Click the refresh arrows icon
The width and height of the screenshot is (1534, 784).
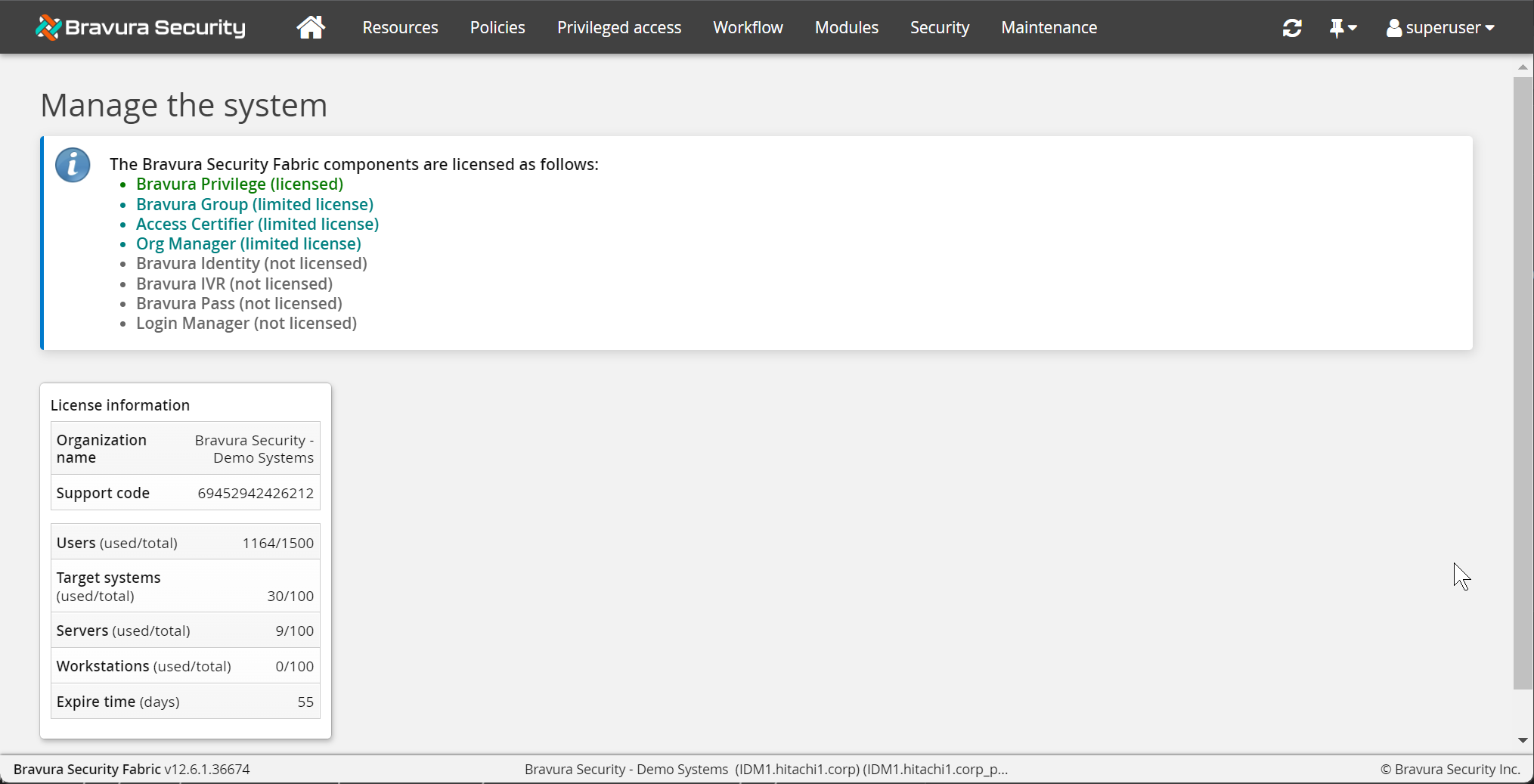[x=1292, y=28]
